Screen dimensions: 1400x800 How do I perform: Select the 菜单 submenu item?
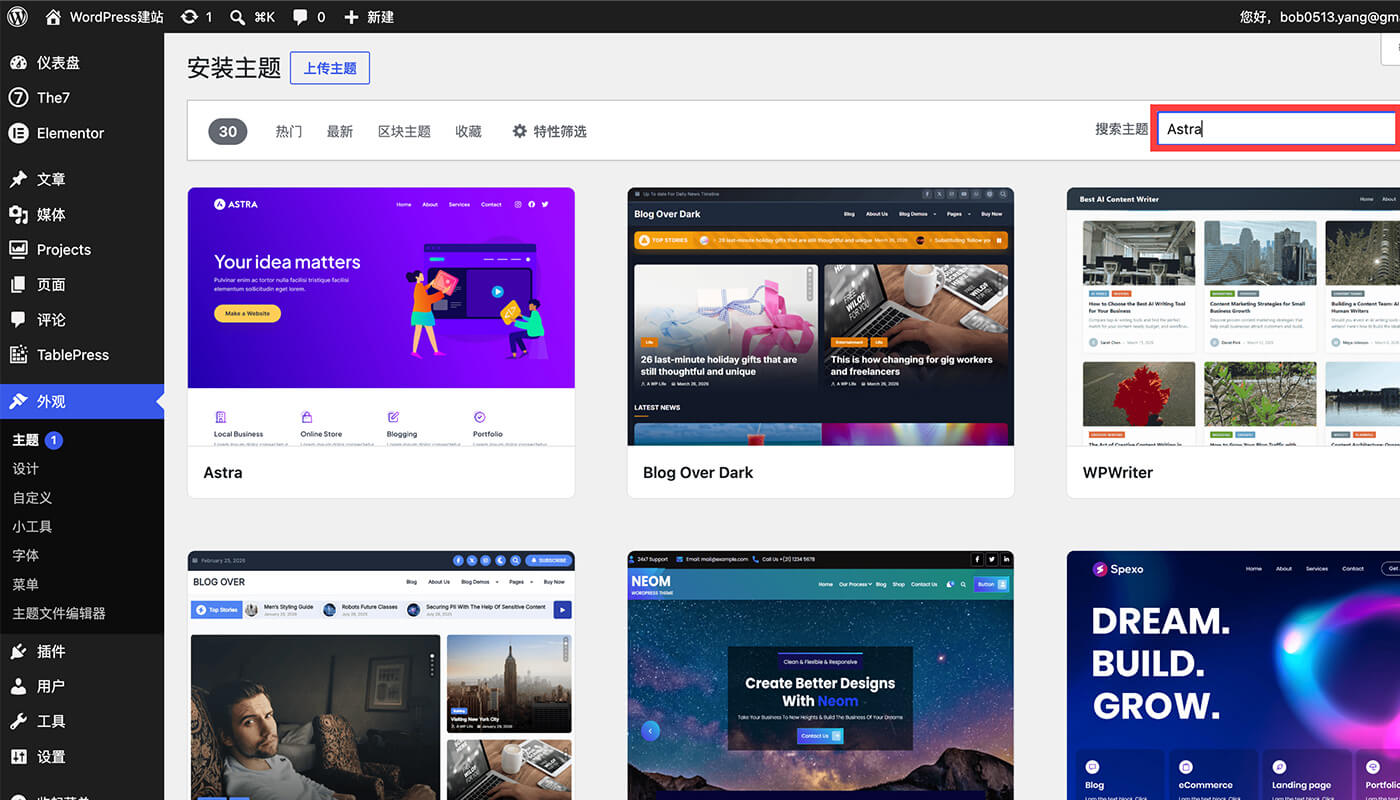(x=26, y=584)
